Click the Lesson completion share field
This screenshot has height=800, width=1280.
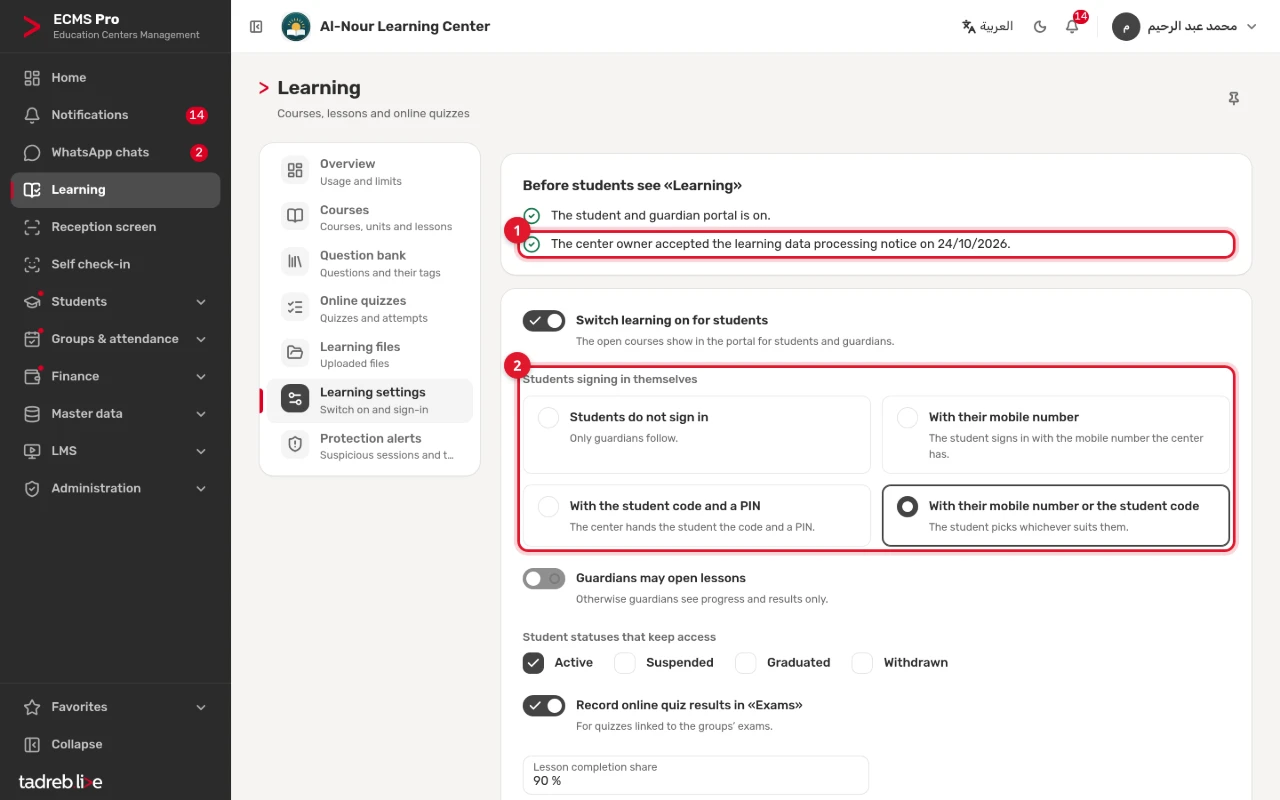[x=696, y=775]
